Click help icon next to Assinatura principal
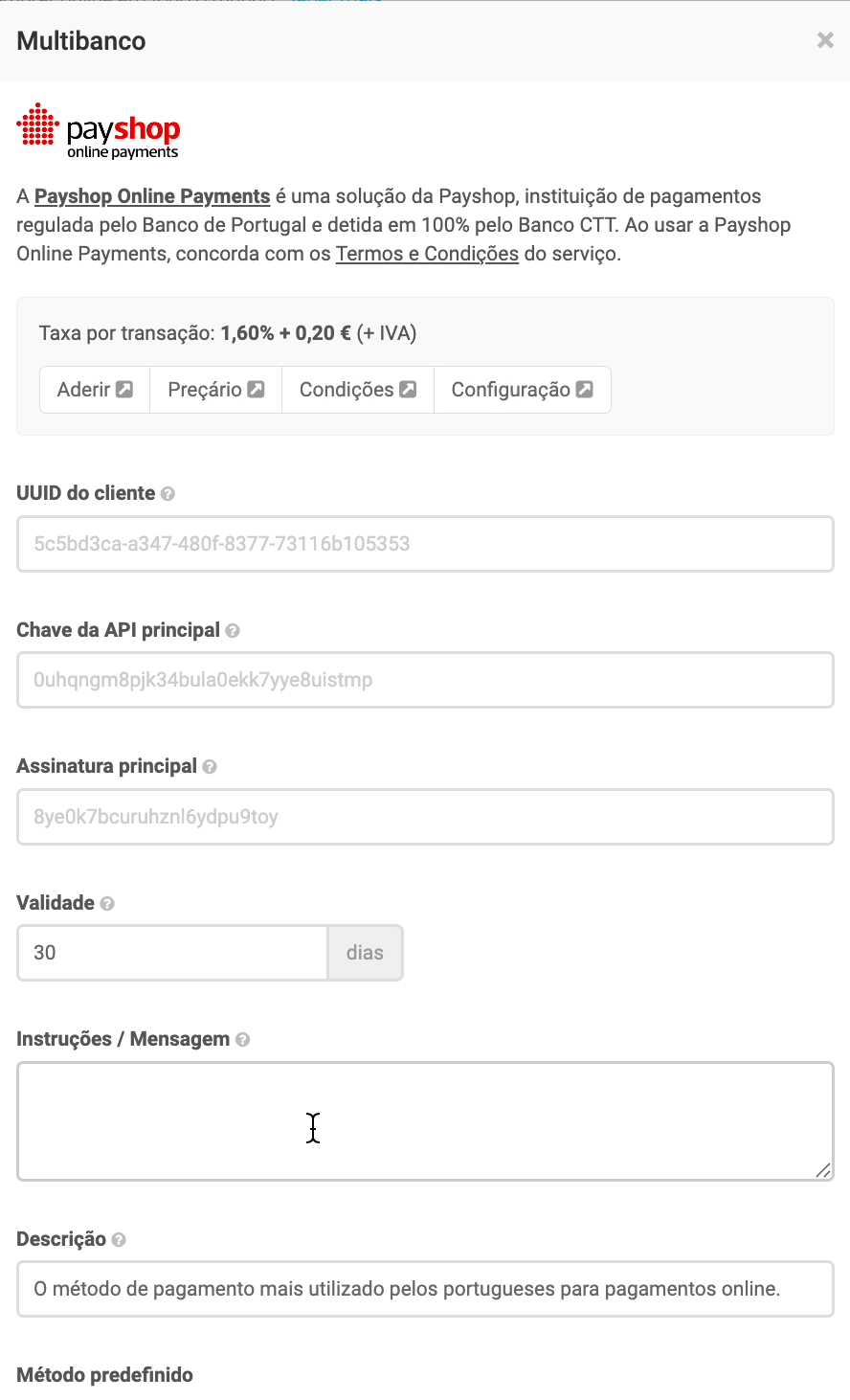The height and width of the screenshot is (1400, 850). click(x=210, y=767)
